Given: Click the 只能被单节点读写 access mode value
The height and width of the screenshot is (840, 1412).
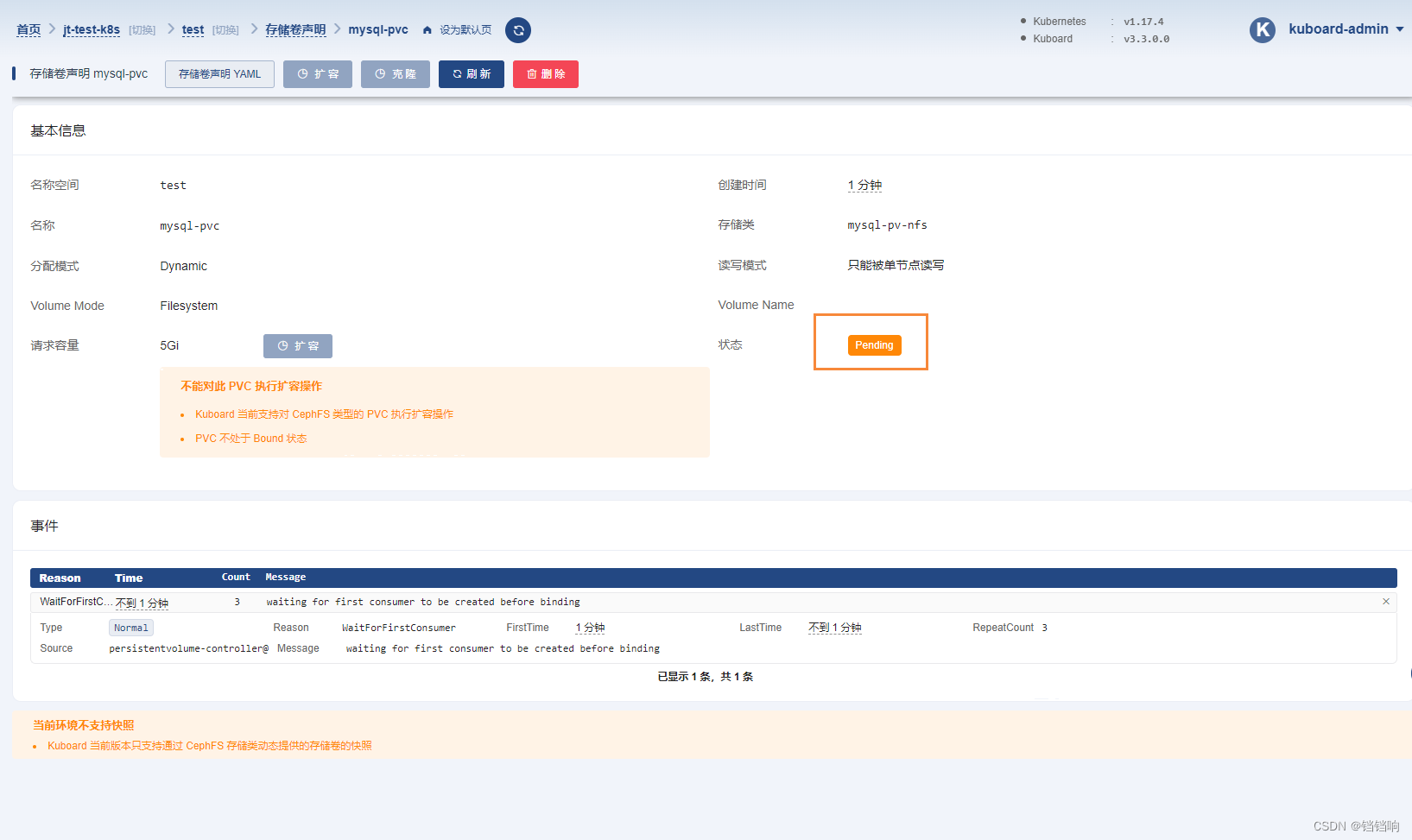Looking at the screenshot, I should click(x=896, y=265).
